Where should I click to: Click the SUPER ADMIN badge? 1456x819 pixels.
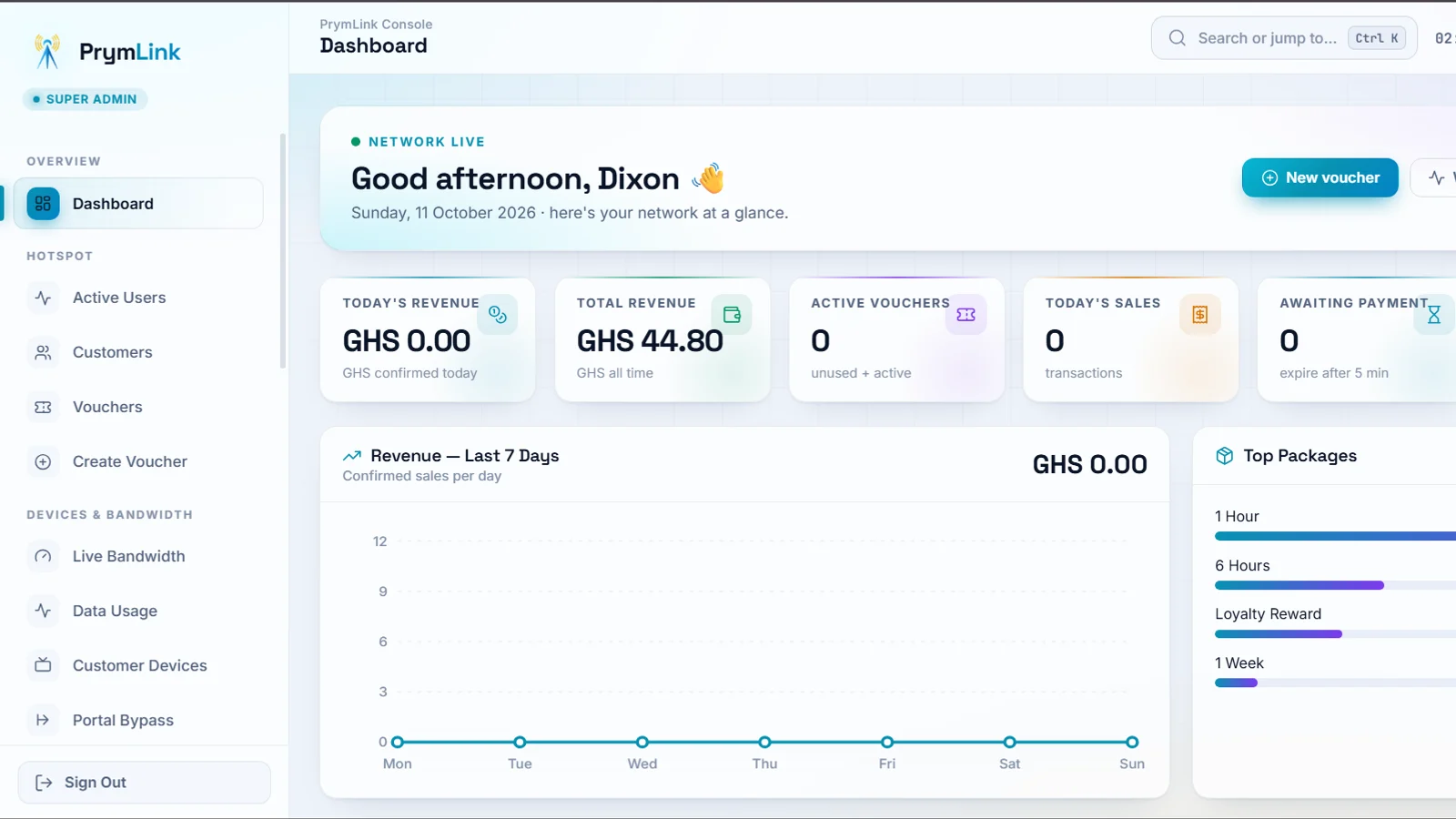(86, 99)
